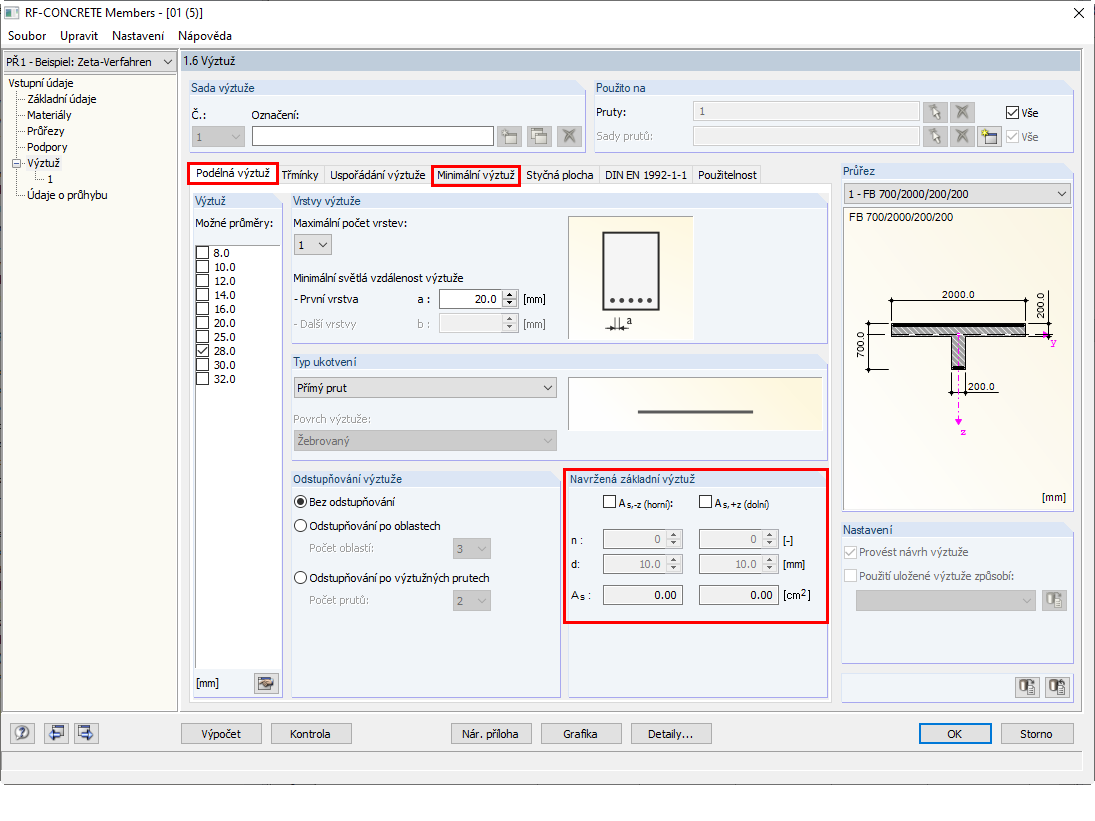Select Podpory in navigation tree
Screen dimensions: 1095x821
pyautogui.click(x=47, y=147)
